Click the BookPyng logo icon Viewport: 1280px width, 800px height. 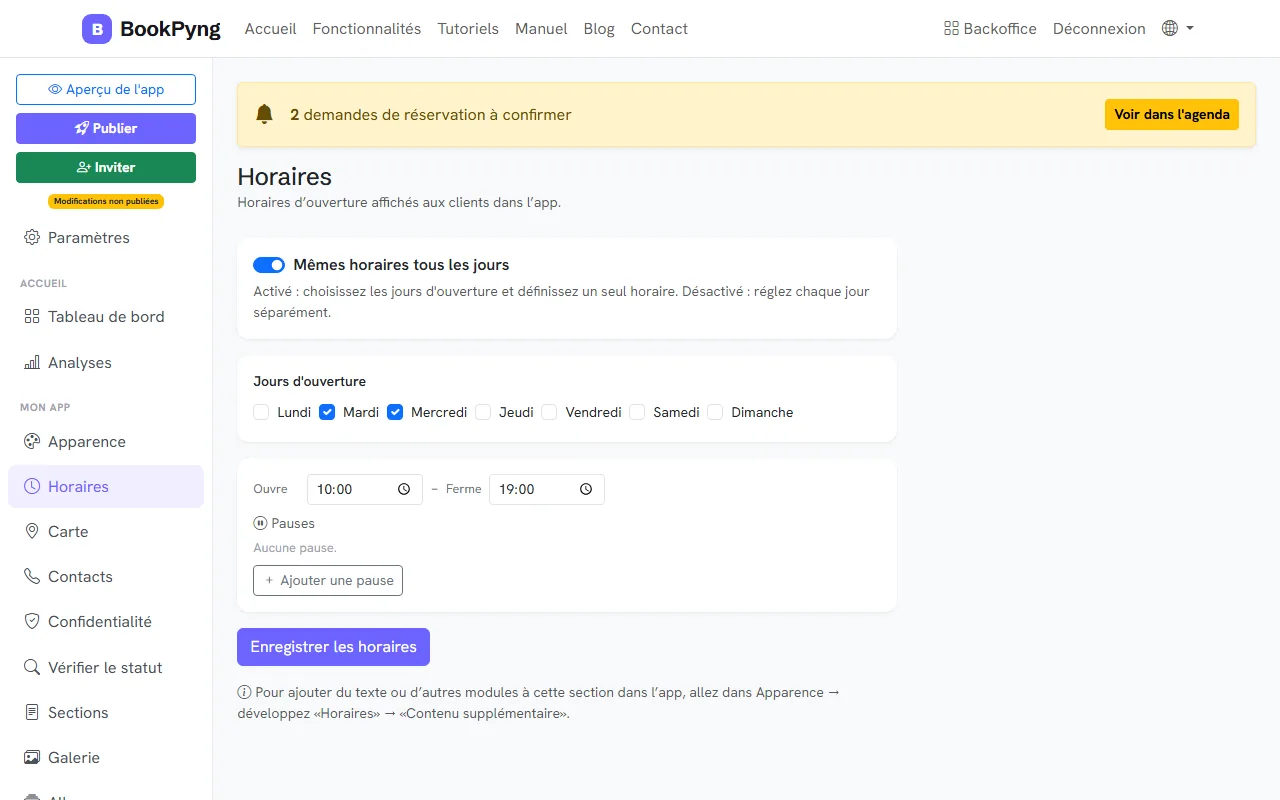pyautogui.click(x=97, y=29)
